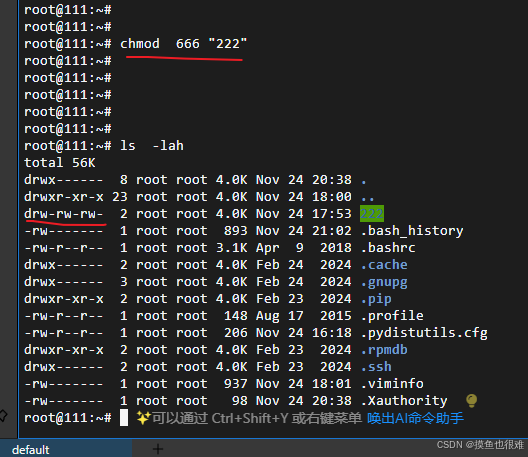Screen dimensions: 528x457
Task: Click the highlighted 222 directory name
Action: tap(372, 214)
